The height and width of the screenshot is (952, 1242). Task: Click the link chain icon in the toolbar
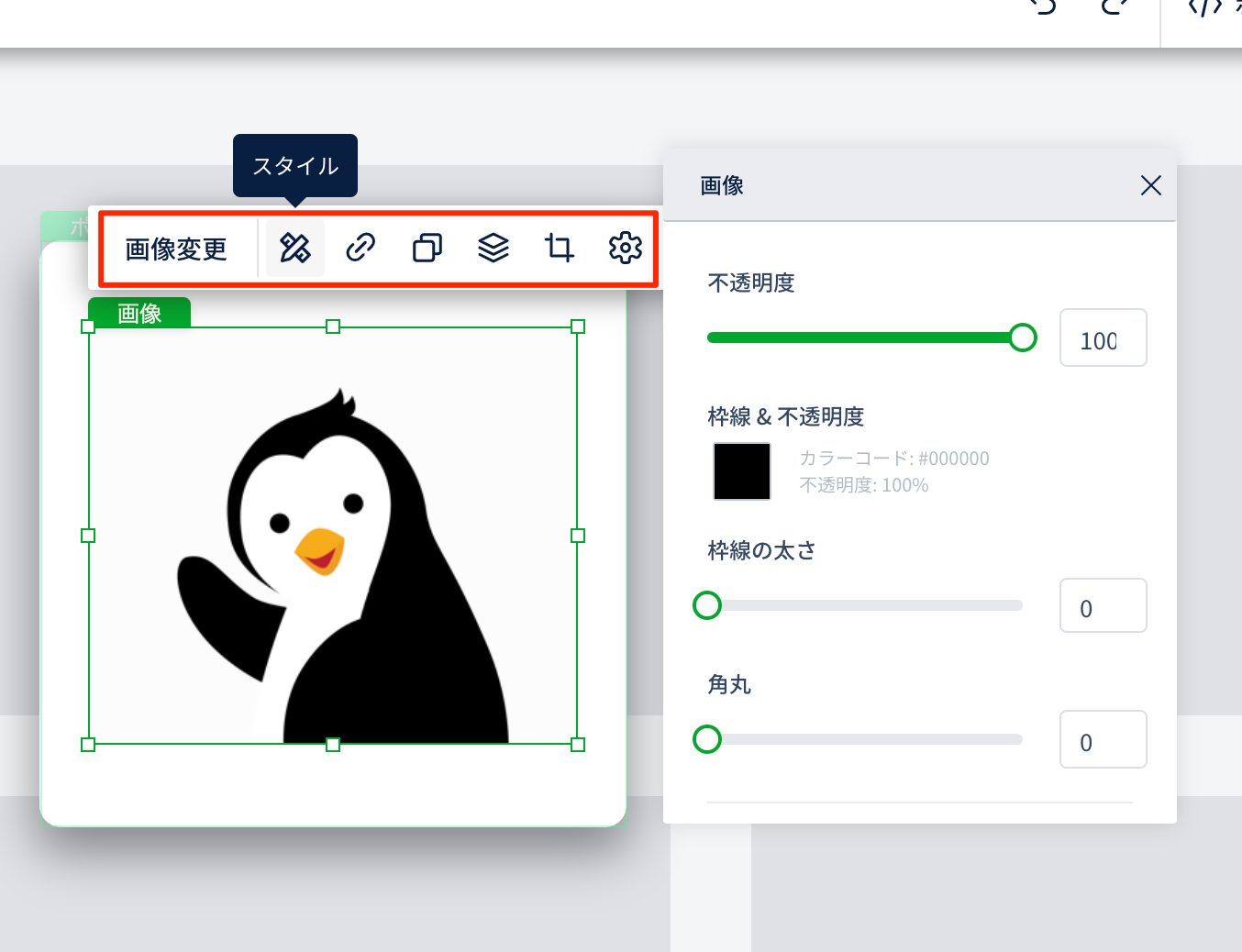(360, 248)
